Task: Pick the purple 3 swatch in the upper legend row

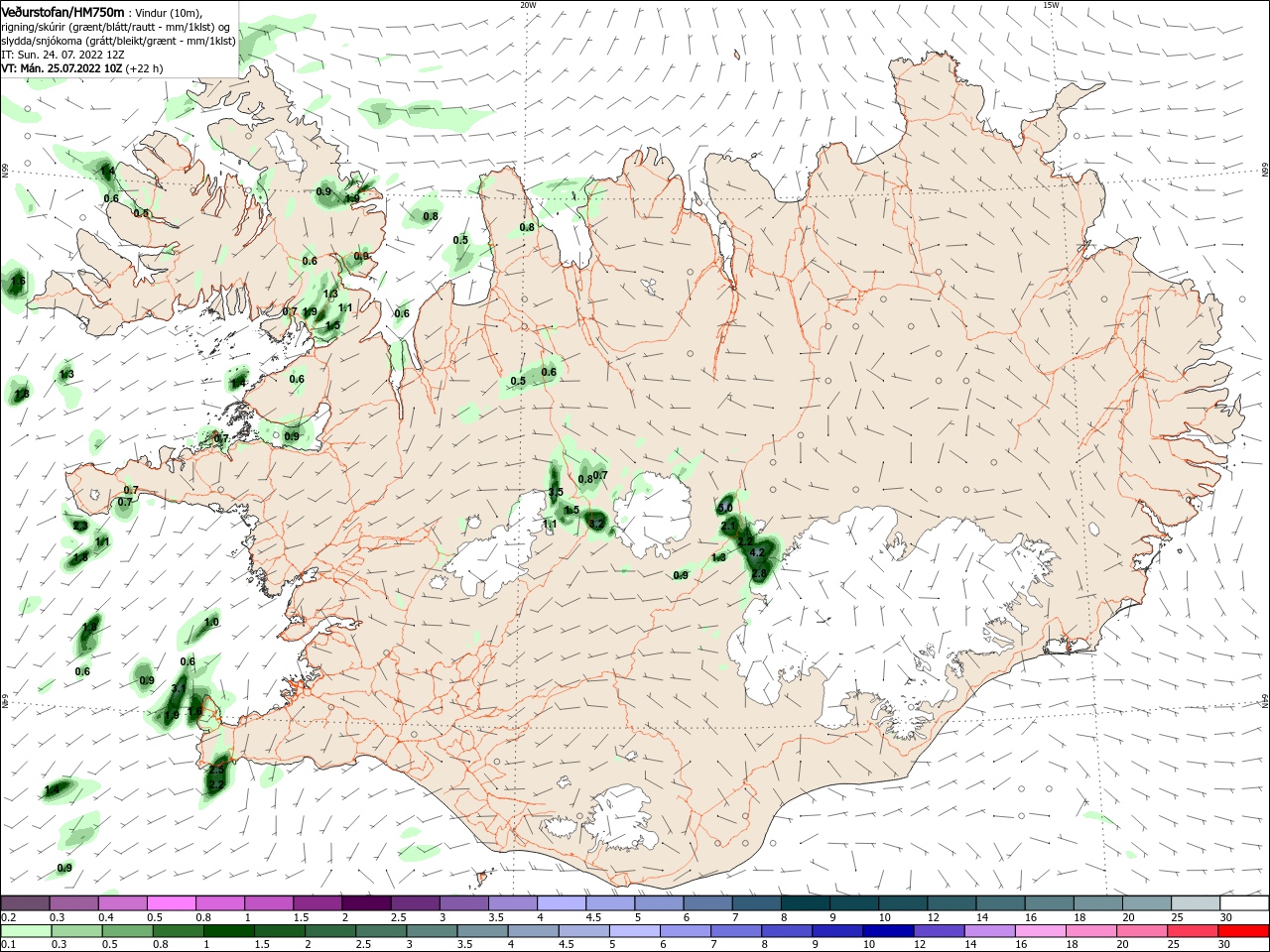Action: [x=462, y=903]
